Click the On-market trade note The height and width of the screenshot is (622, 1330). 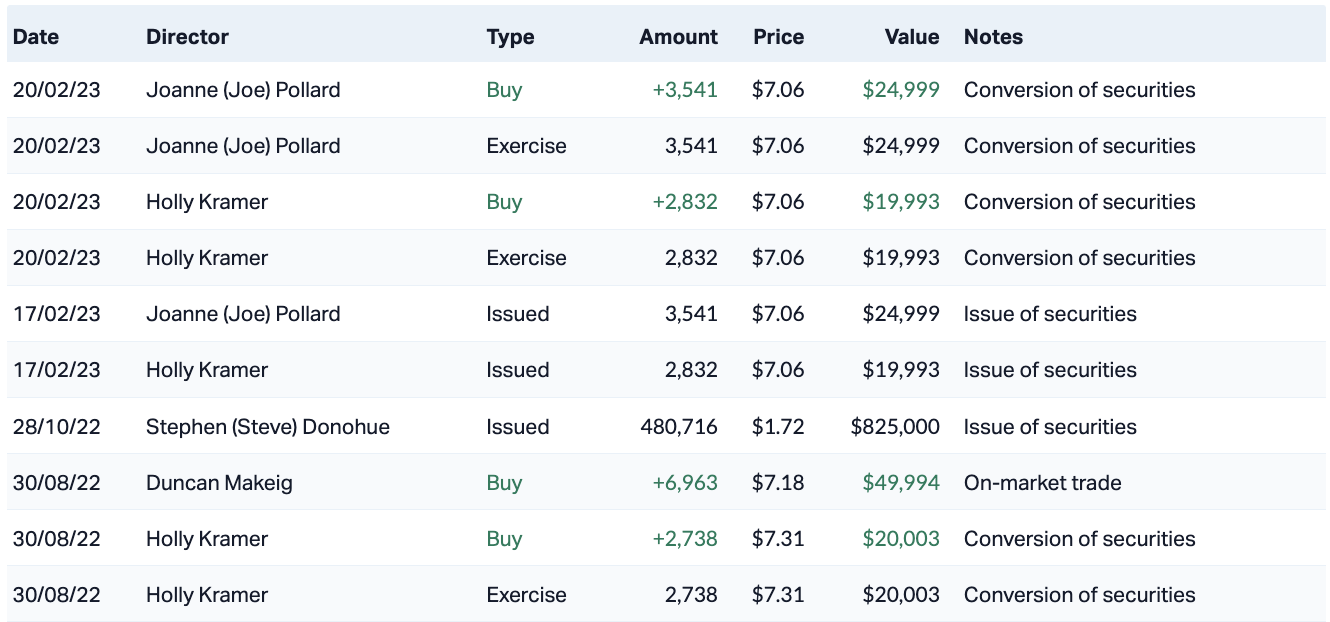click(1042, 483)
